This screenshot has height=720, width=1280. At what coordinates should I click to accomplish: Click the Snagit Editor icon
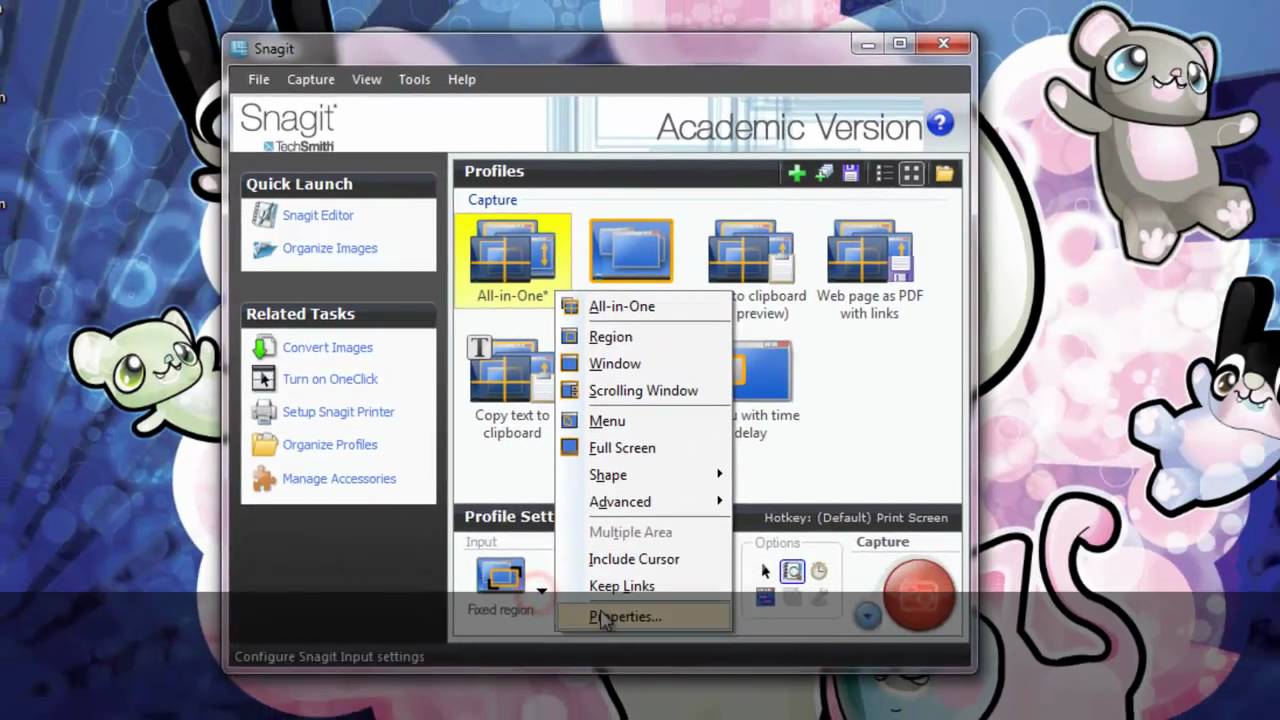[x=264, y=214]
